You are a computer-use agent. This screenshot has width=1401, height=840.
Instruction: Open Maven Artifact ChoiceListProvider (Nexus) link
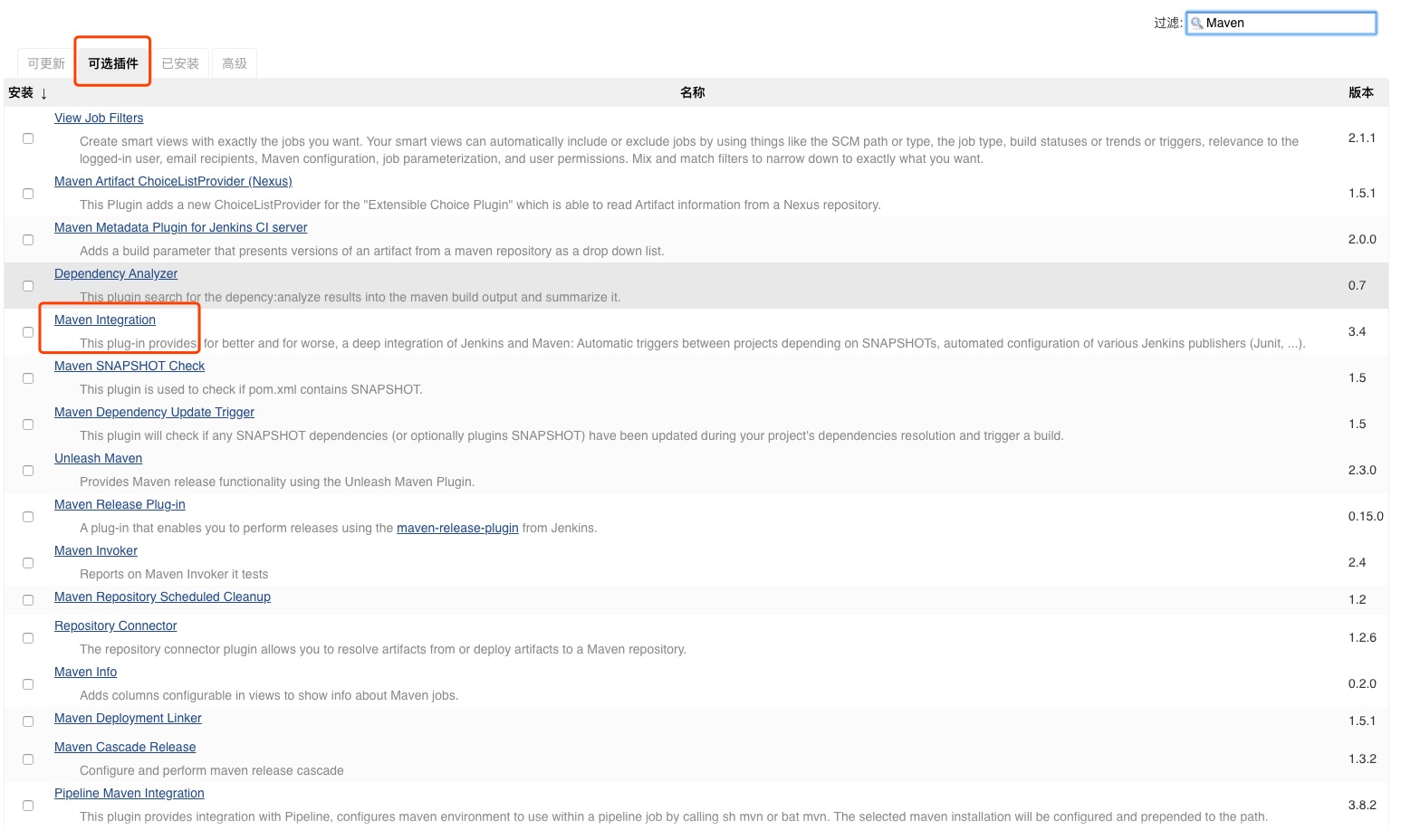point(173,181)
